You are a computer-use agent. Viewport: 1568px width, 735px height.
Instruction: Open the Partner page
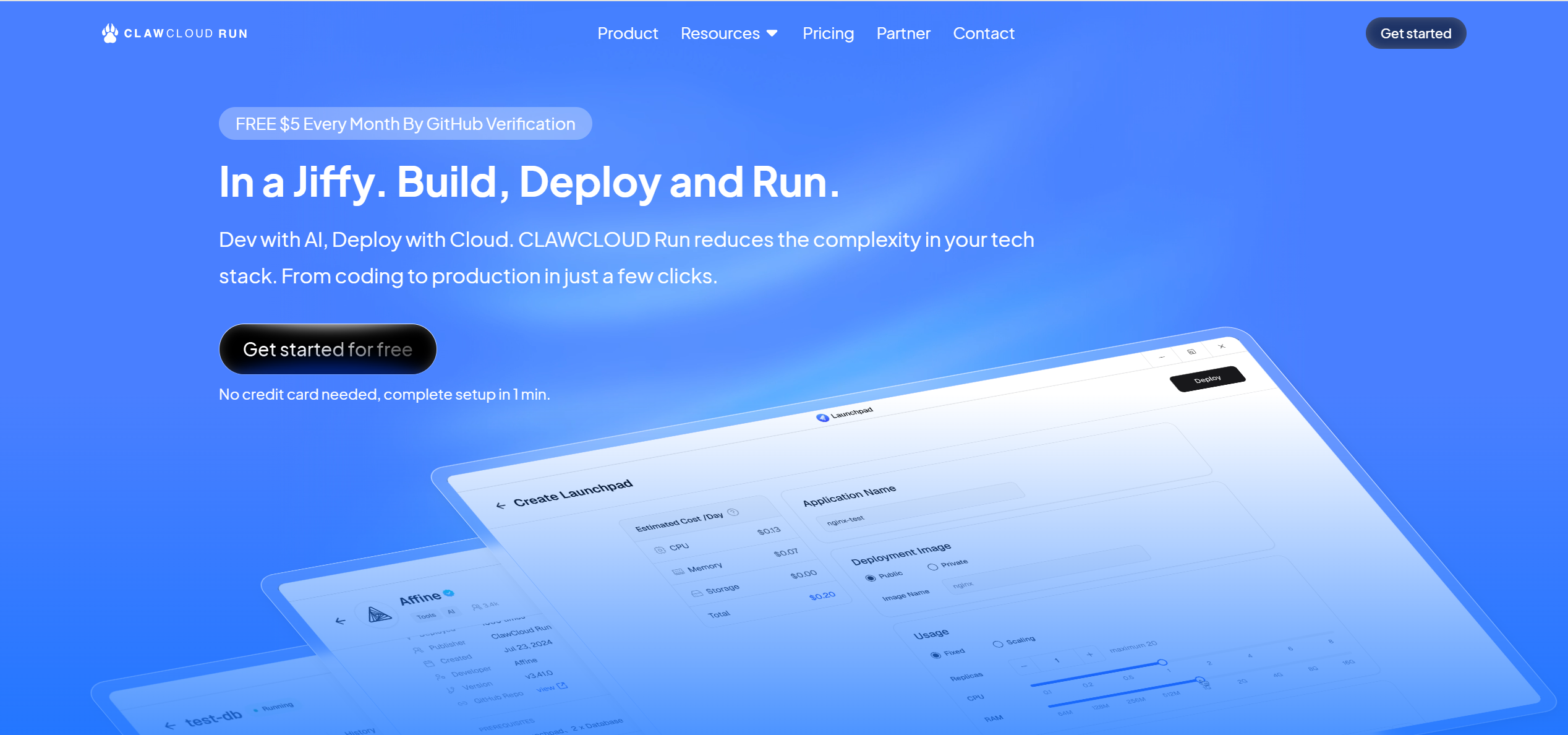903,33
